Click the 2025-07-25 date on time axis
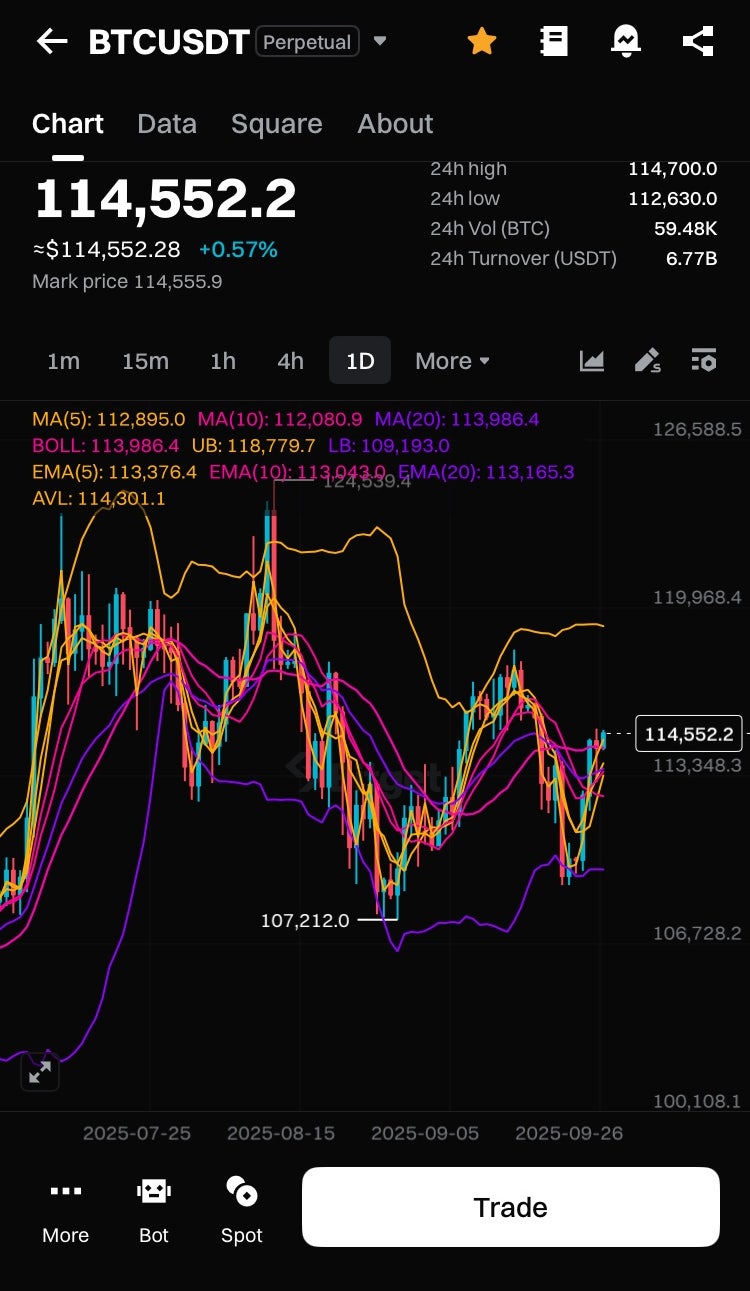Viewport: 750px width, 1291px height. click(x=137, y=1134)
